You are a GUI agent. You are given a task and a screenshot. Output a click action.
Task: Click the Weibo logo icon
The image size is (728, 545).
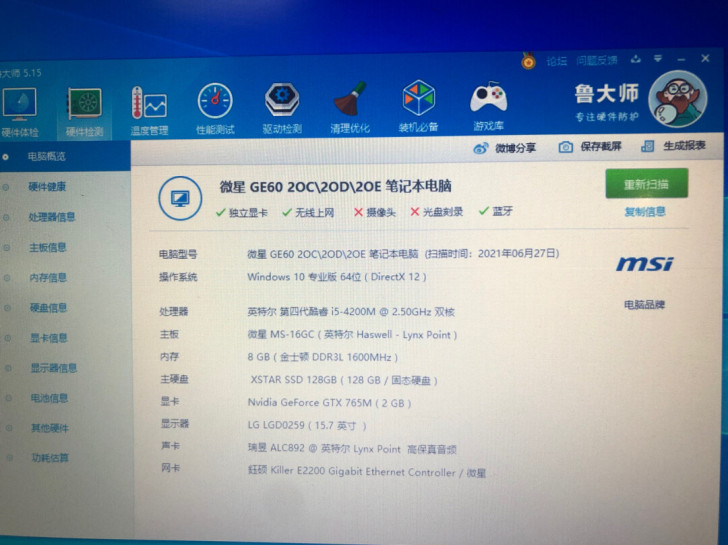point(481,149)
